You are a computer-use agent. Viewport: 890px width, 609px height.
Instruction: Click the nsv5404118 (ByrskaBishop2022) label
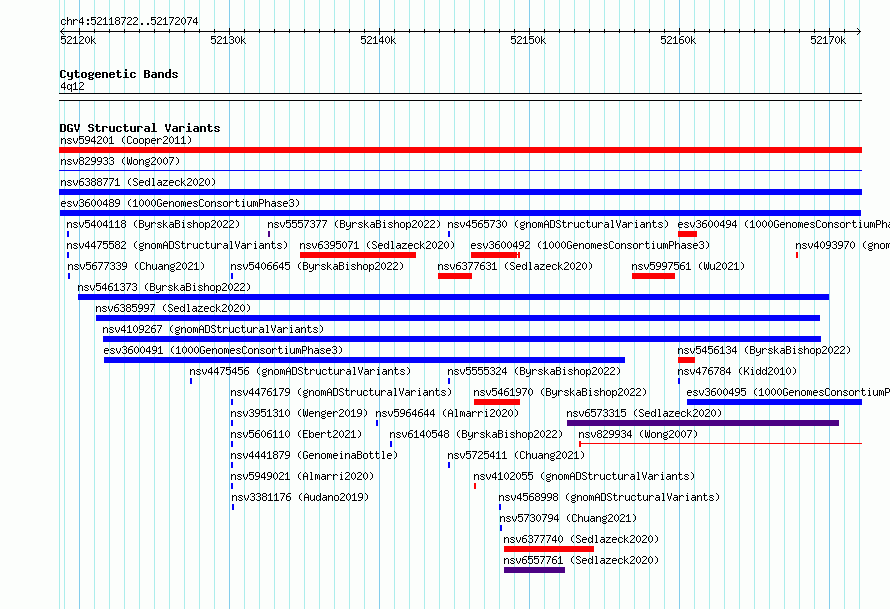coord(153,224)
